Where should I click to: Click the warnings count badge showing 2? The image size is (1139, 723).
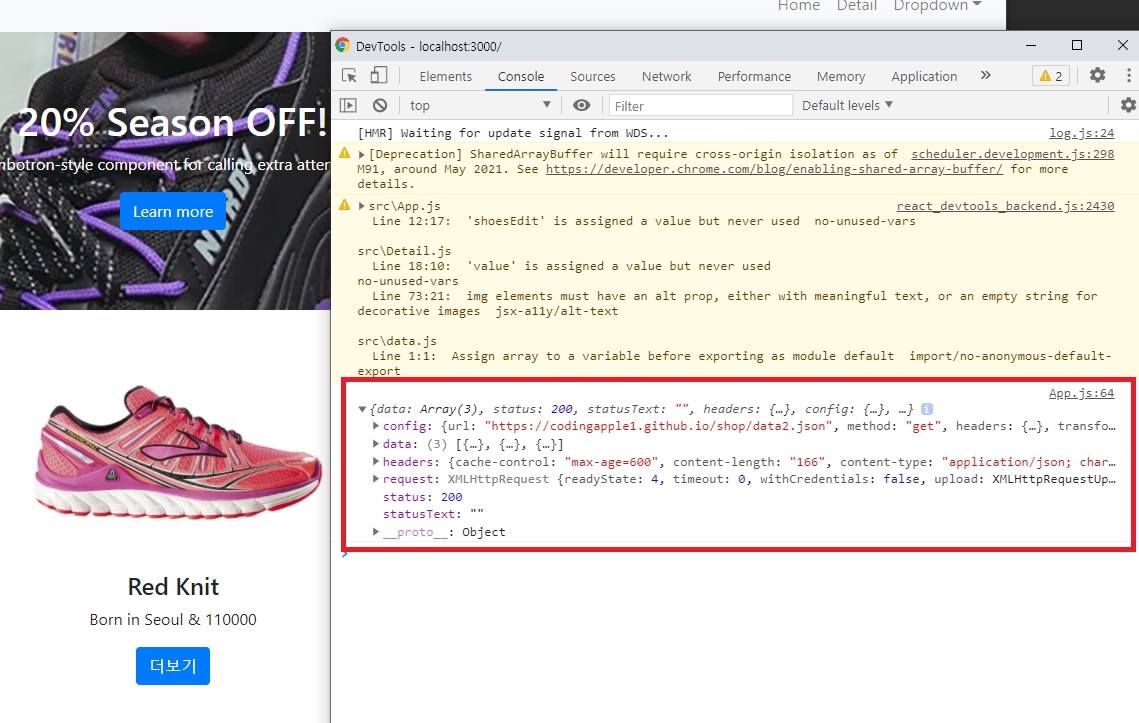pos(1051,76)
